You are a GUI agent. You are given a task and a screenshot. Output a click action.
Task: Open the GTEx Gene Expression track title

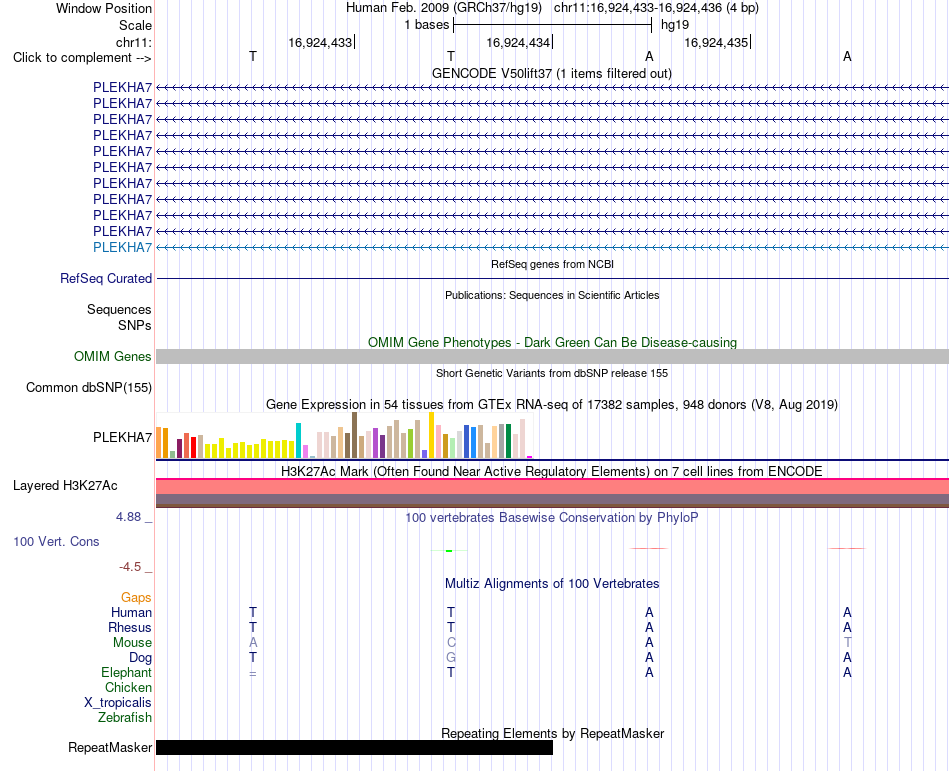click(552, 405)
